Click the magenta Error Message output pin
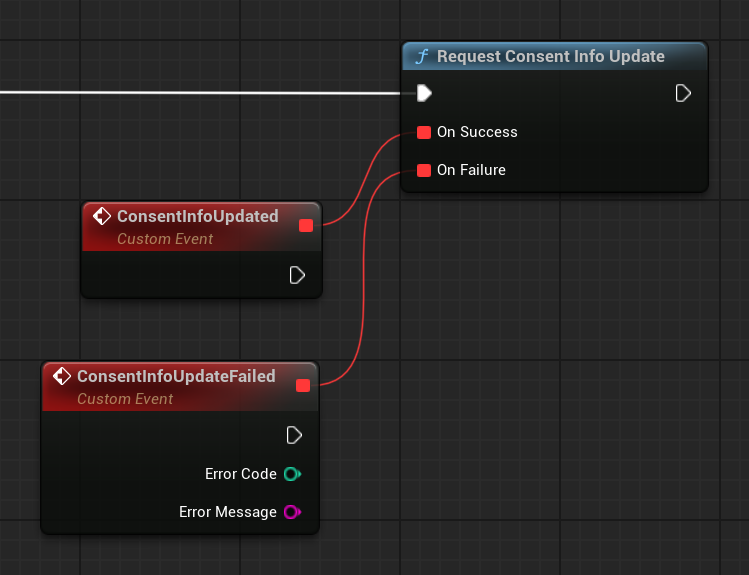Image resolution: width=749 pixels, height=575 pixels. coord(292,512)
